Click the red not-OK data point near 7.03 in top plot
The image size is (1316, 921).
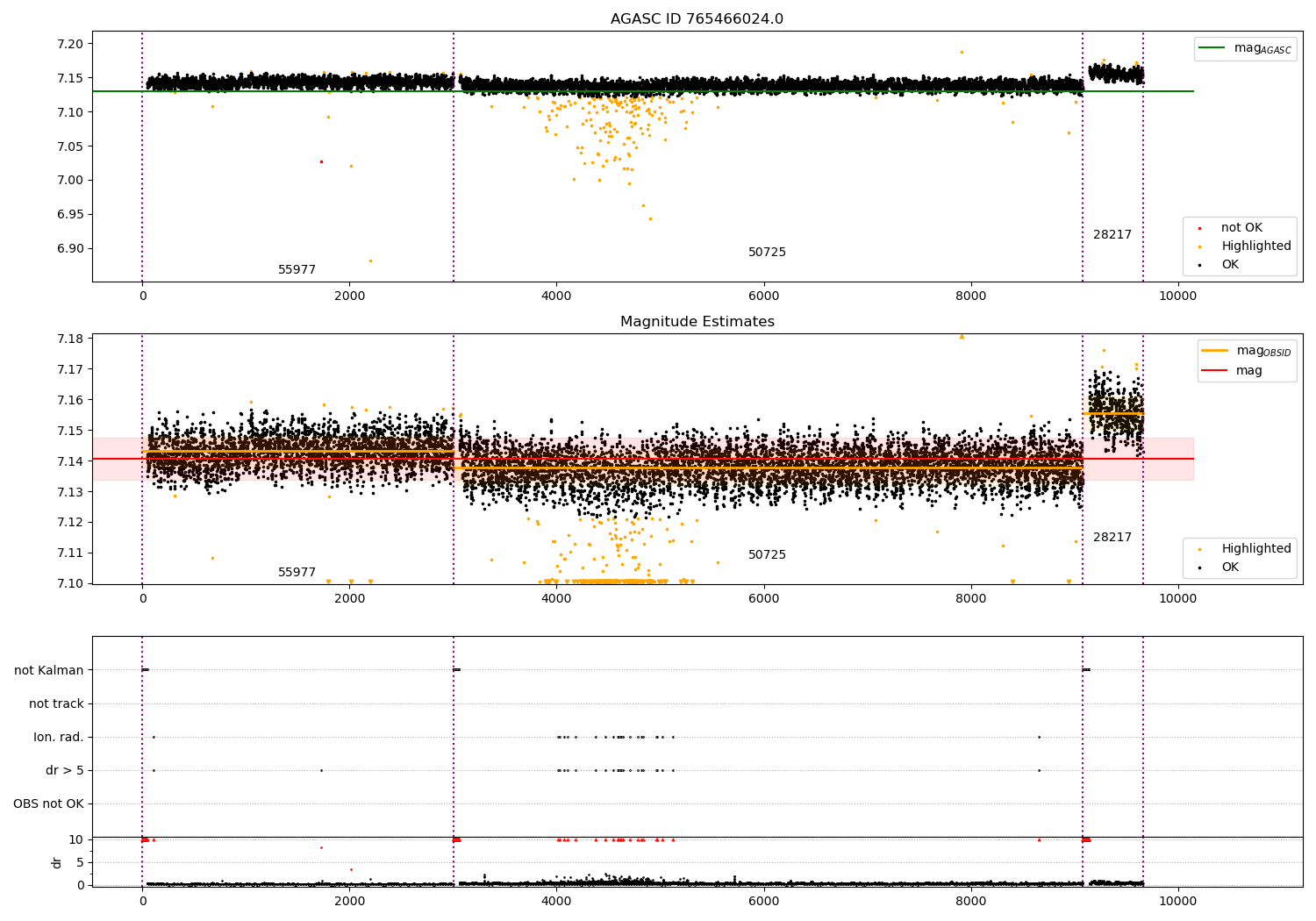click(x=321, y=161)
